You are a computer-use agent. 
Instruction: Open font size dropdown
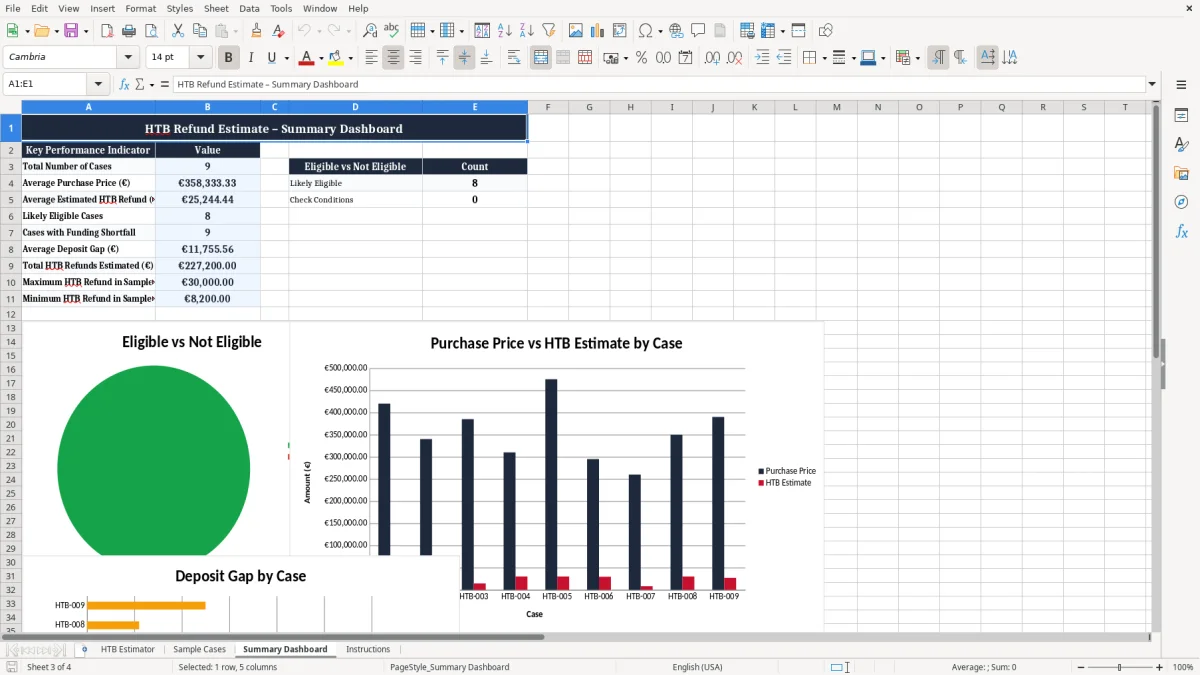(200, 58)
